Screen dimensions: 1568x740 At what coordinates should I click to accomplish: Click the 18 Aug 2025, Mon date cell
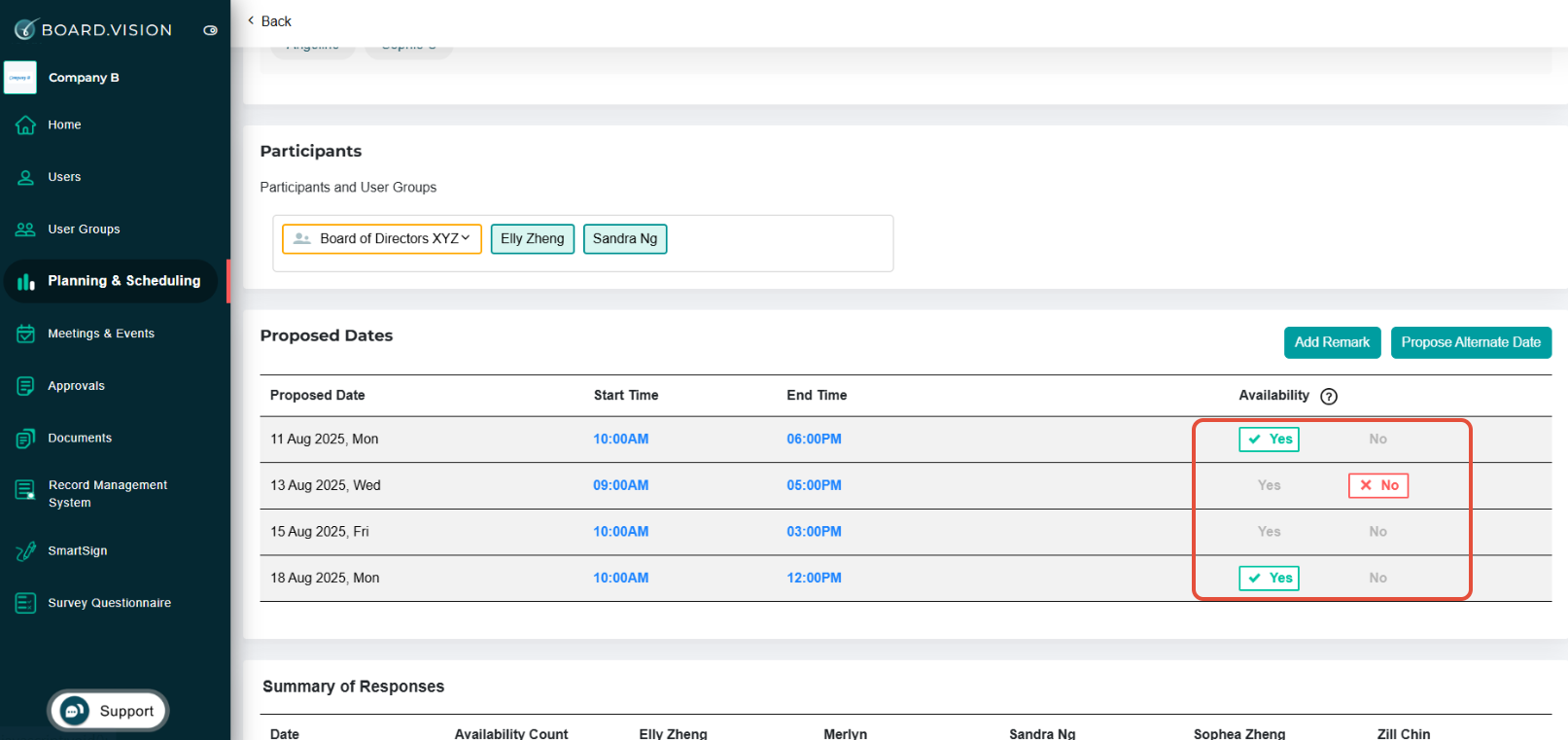pyautogui.click(x=325, y=579)
